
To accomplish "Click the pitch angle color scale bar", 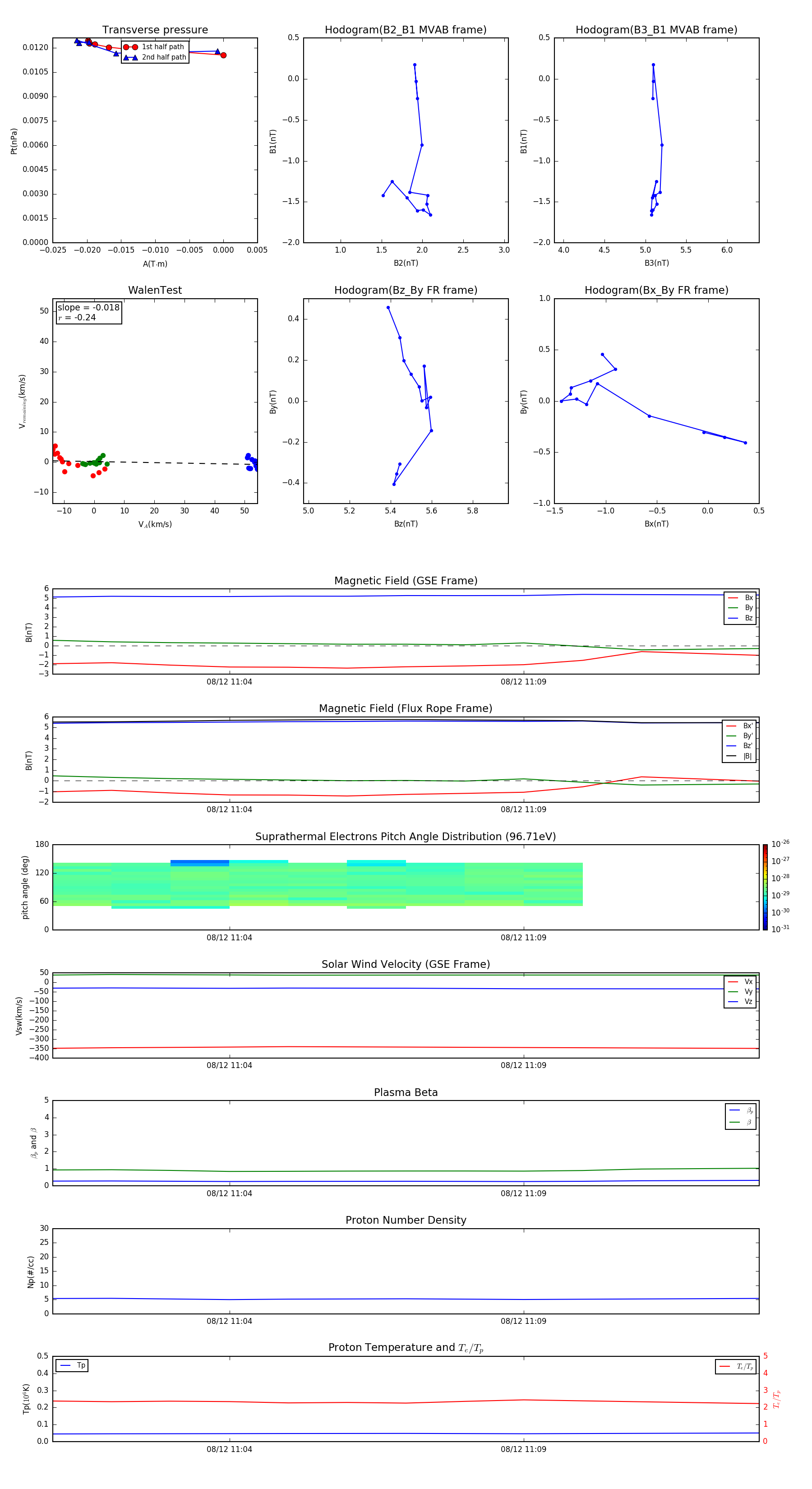I will tap(765, 887).
